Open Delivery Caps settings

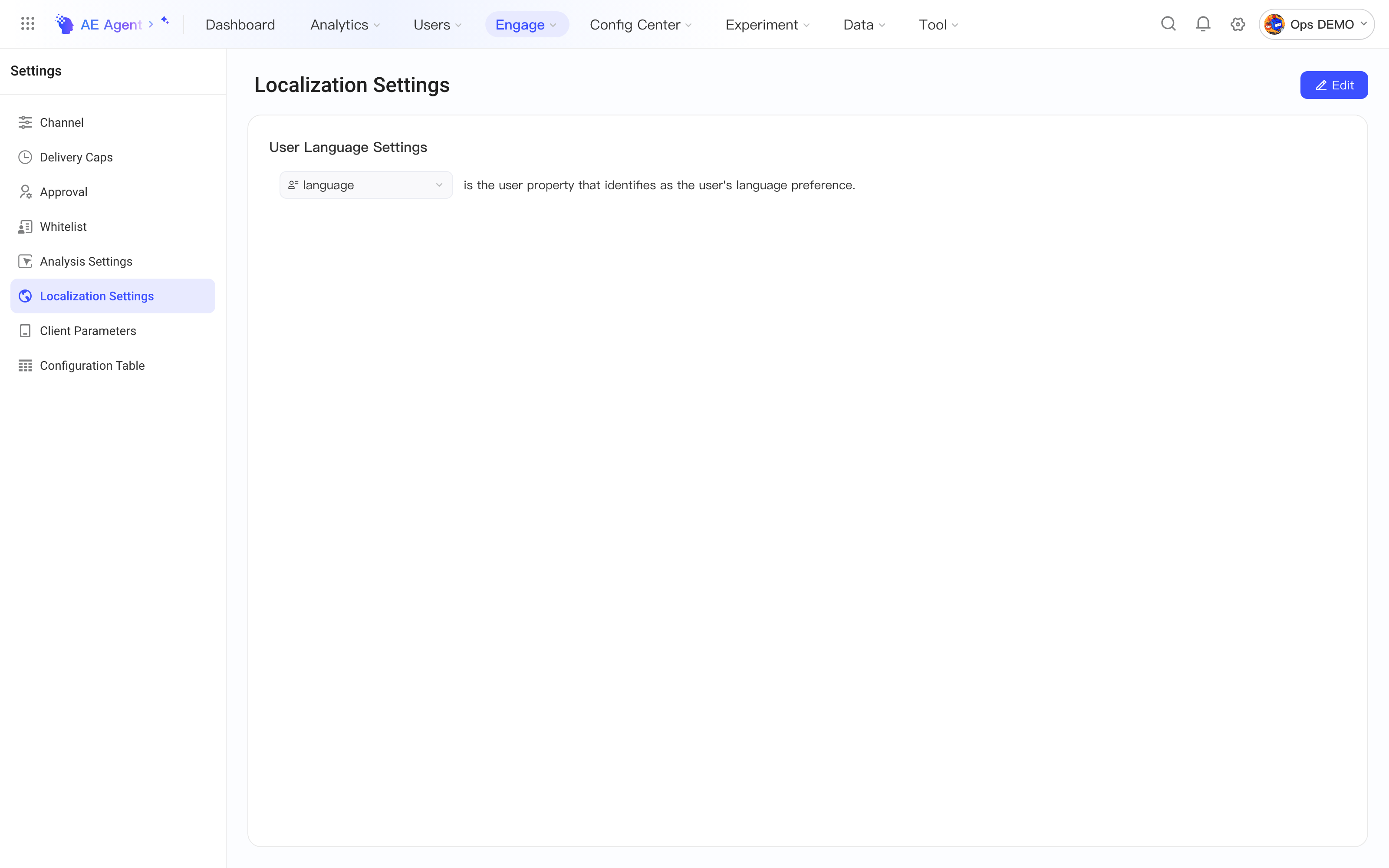(112, 157)
